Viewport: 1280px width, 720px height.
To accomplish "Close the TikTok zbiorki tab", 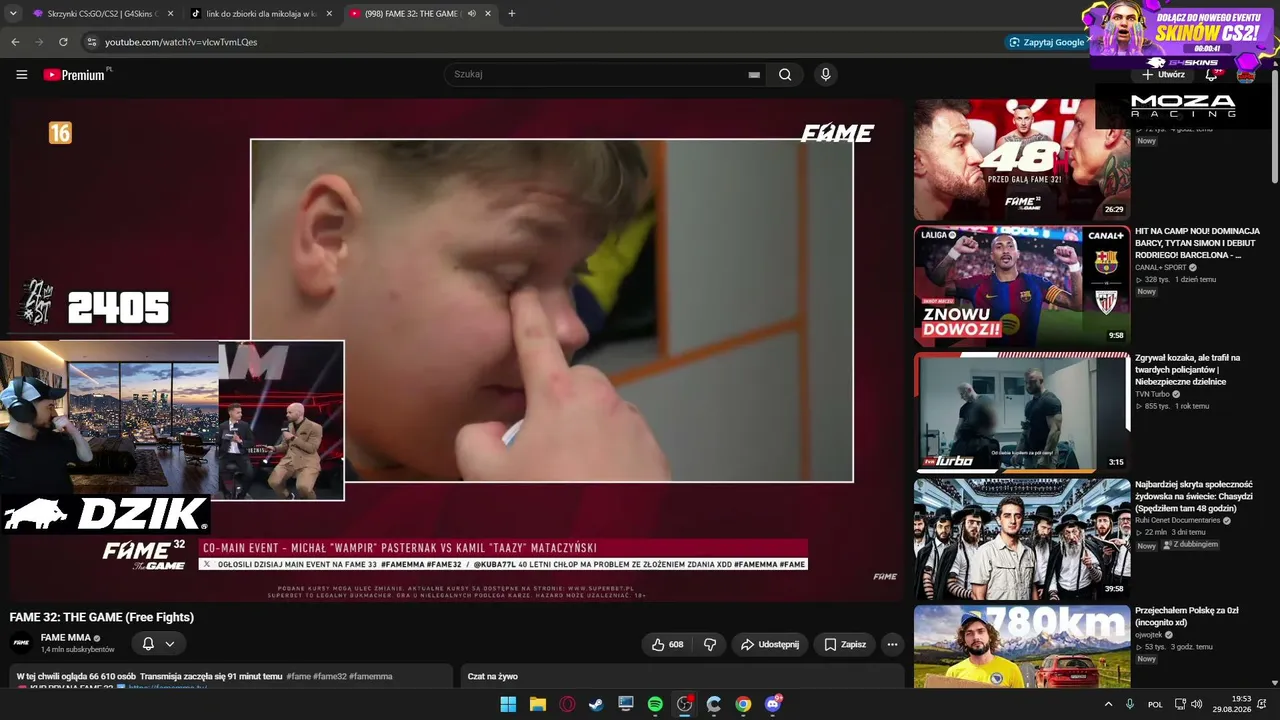I will click(x=329, y=14).
